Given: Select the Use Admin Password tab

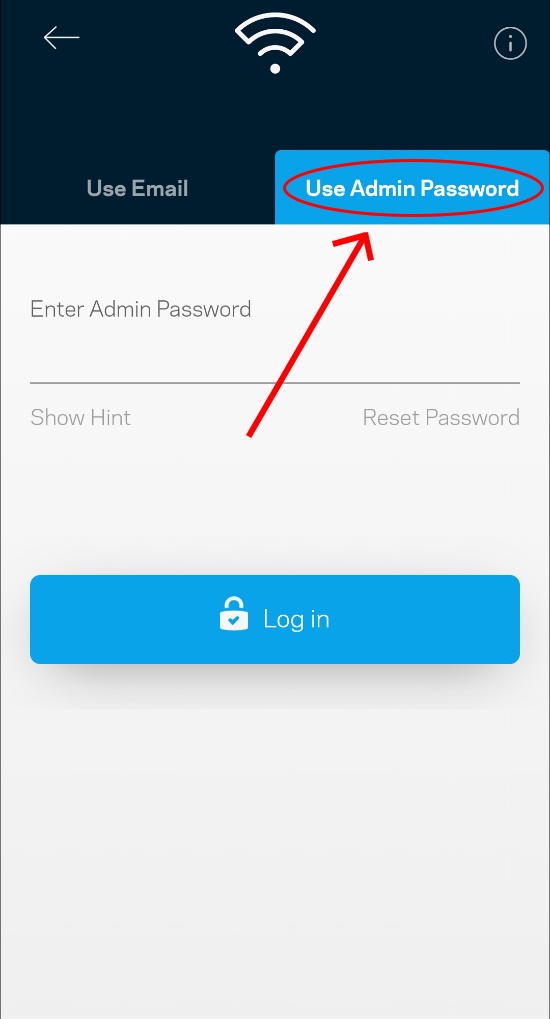Looking at the screenshot, I should [x=412, y=188].
